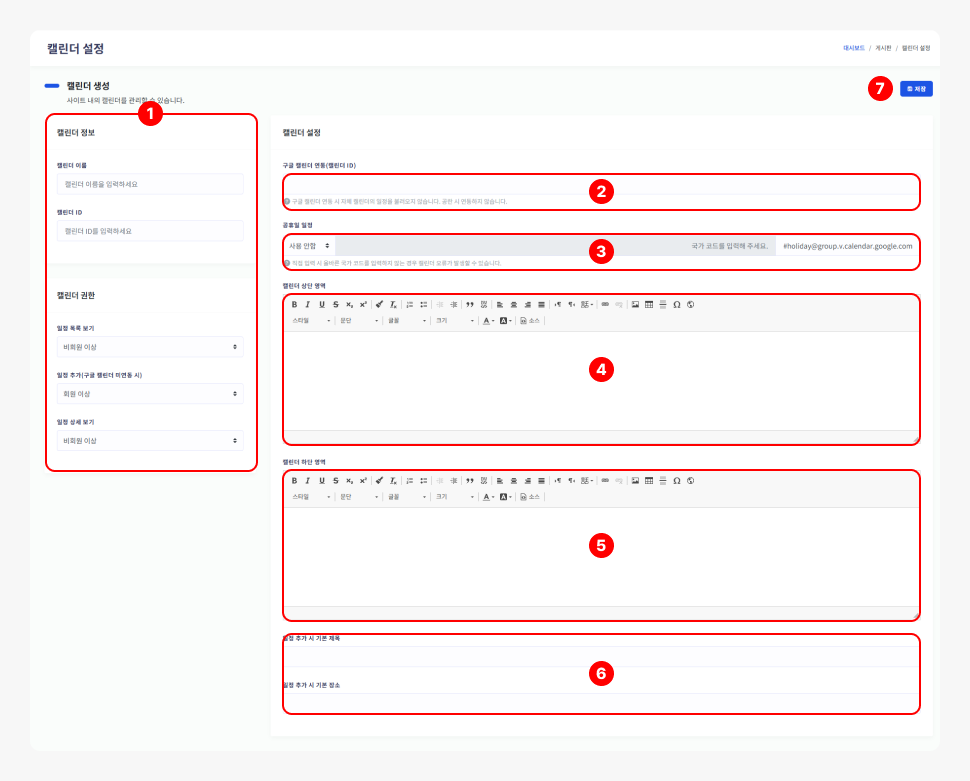This screenshot has height=781, width=970.
Task: Insert numbered list in bottom area editor
Action: point(410,480)
